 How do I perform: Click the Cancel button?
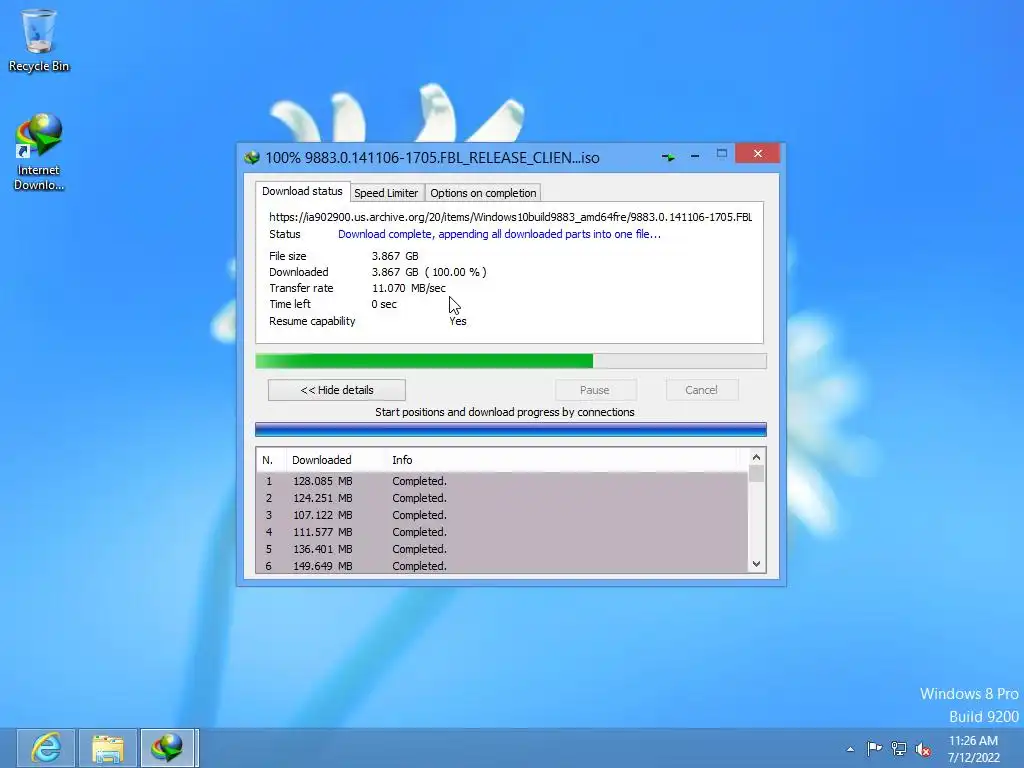(702, 390)
